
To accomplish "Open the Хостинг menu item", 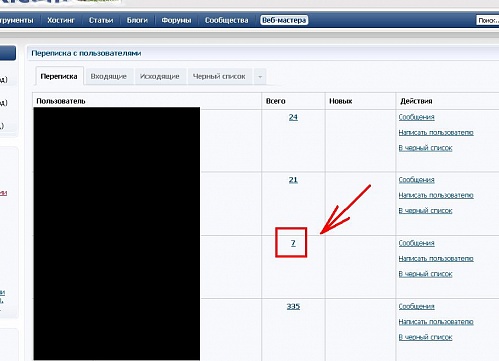I will [61, 20].
